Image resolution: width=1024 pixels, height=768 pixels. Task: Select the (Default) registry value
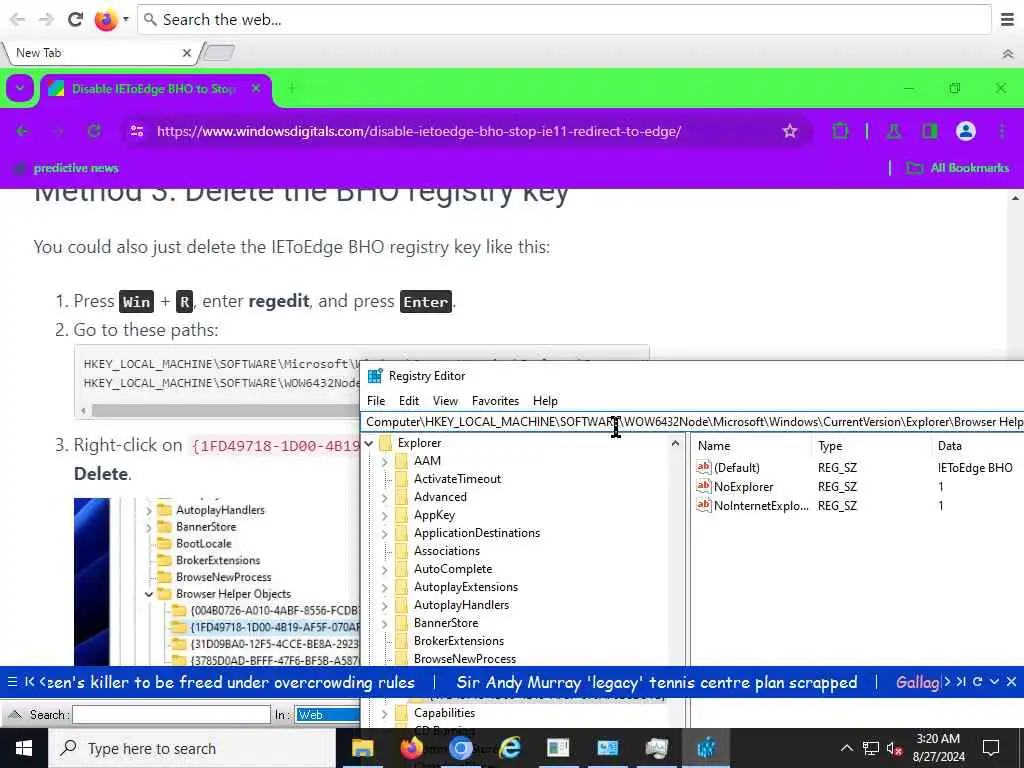pos(737,468)
